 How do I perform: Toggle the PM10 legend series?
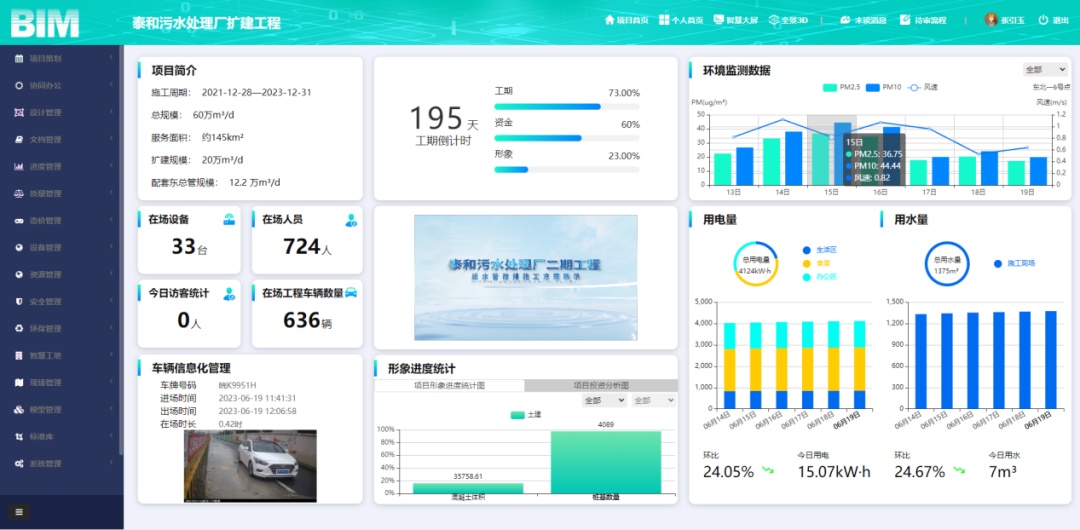click(x=885, y=88)
